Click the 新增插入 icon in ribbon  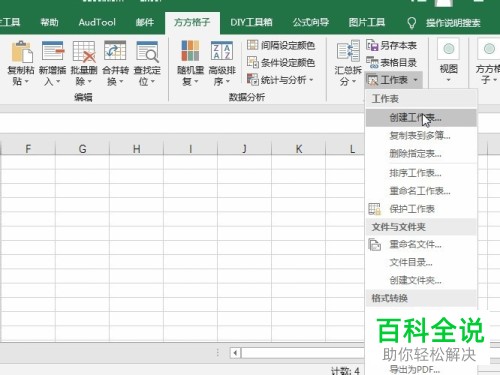[x=53, y=52]
